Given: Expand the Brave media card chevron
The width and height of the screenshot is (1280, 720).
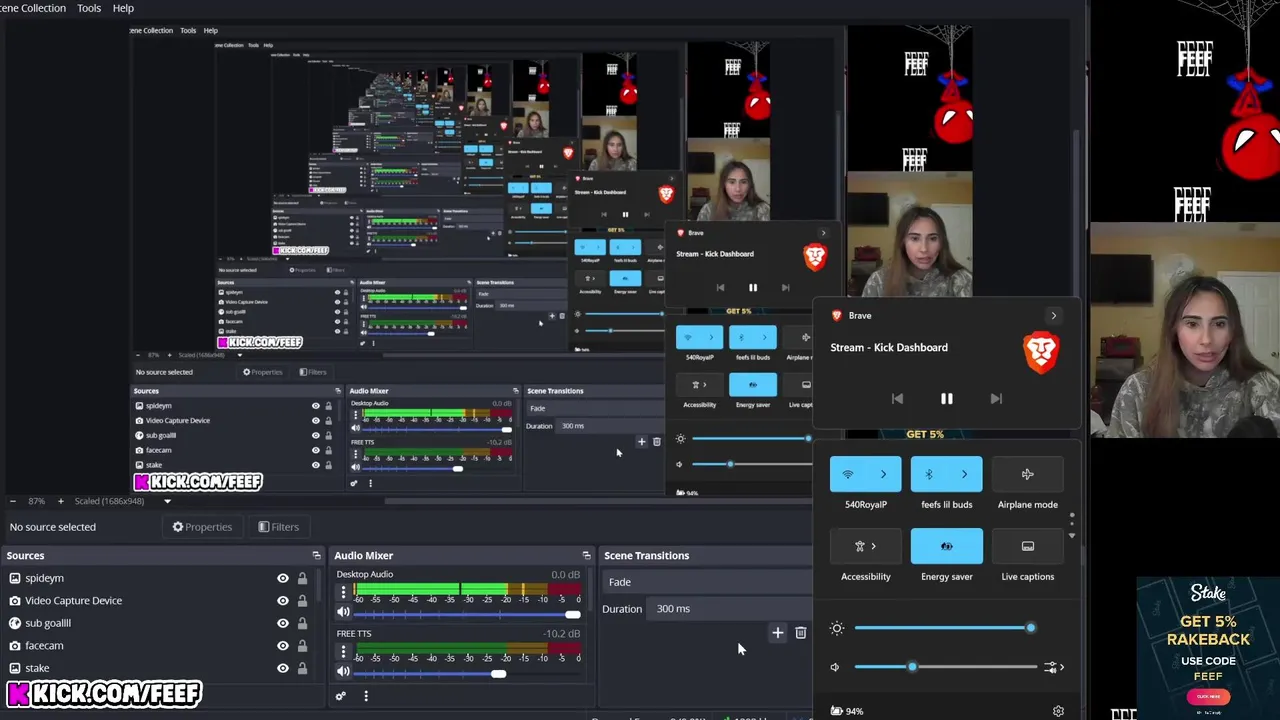Looking at the screenshot, I should point(1053,316).
